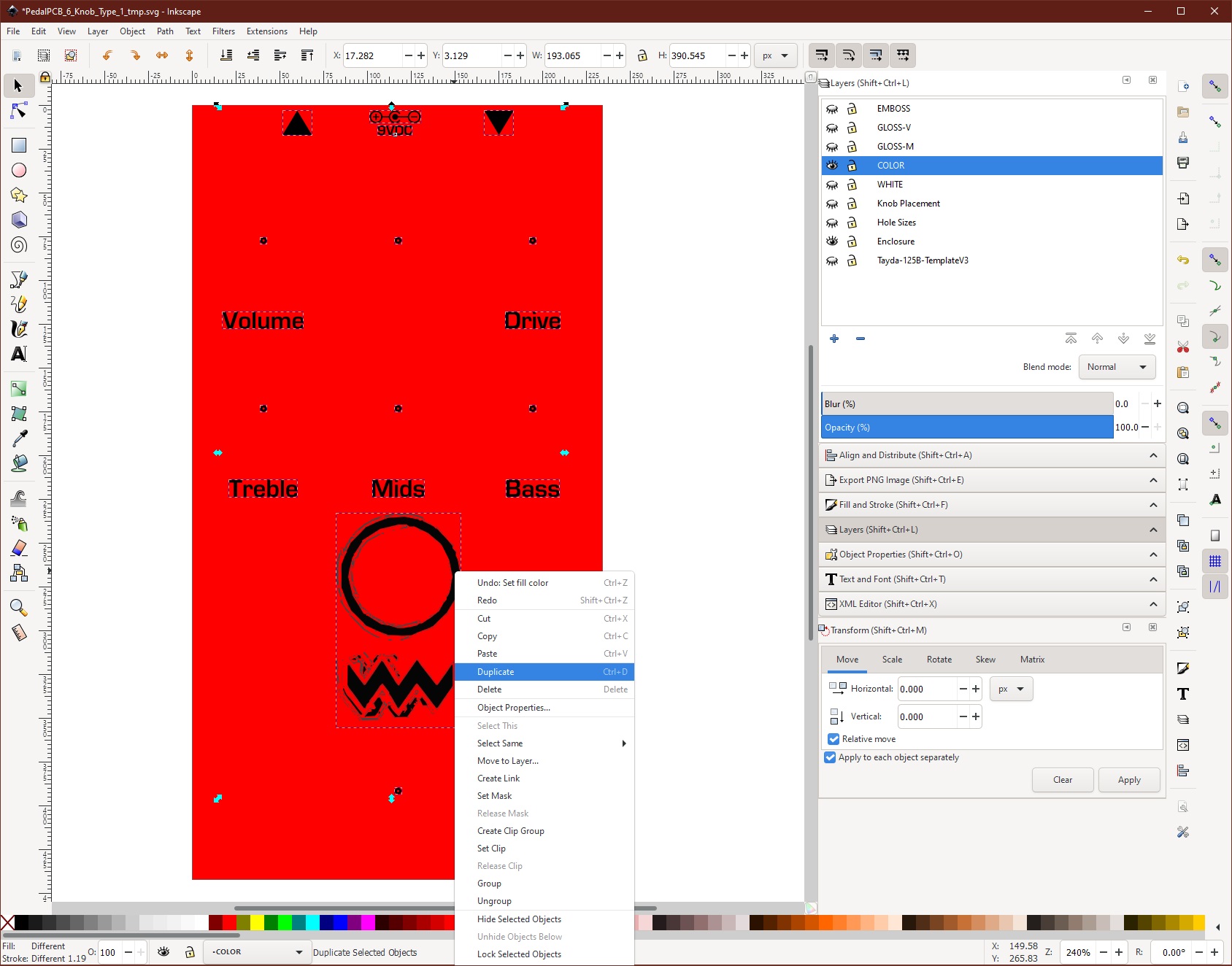Open the COLOR layer selector in status bar
The width and height of the screenshot is (1232, 966).
pos(256,952)
